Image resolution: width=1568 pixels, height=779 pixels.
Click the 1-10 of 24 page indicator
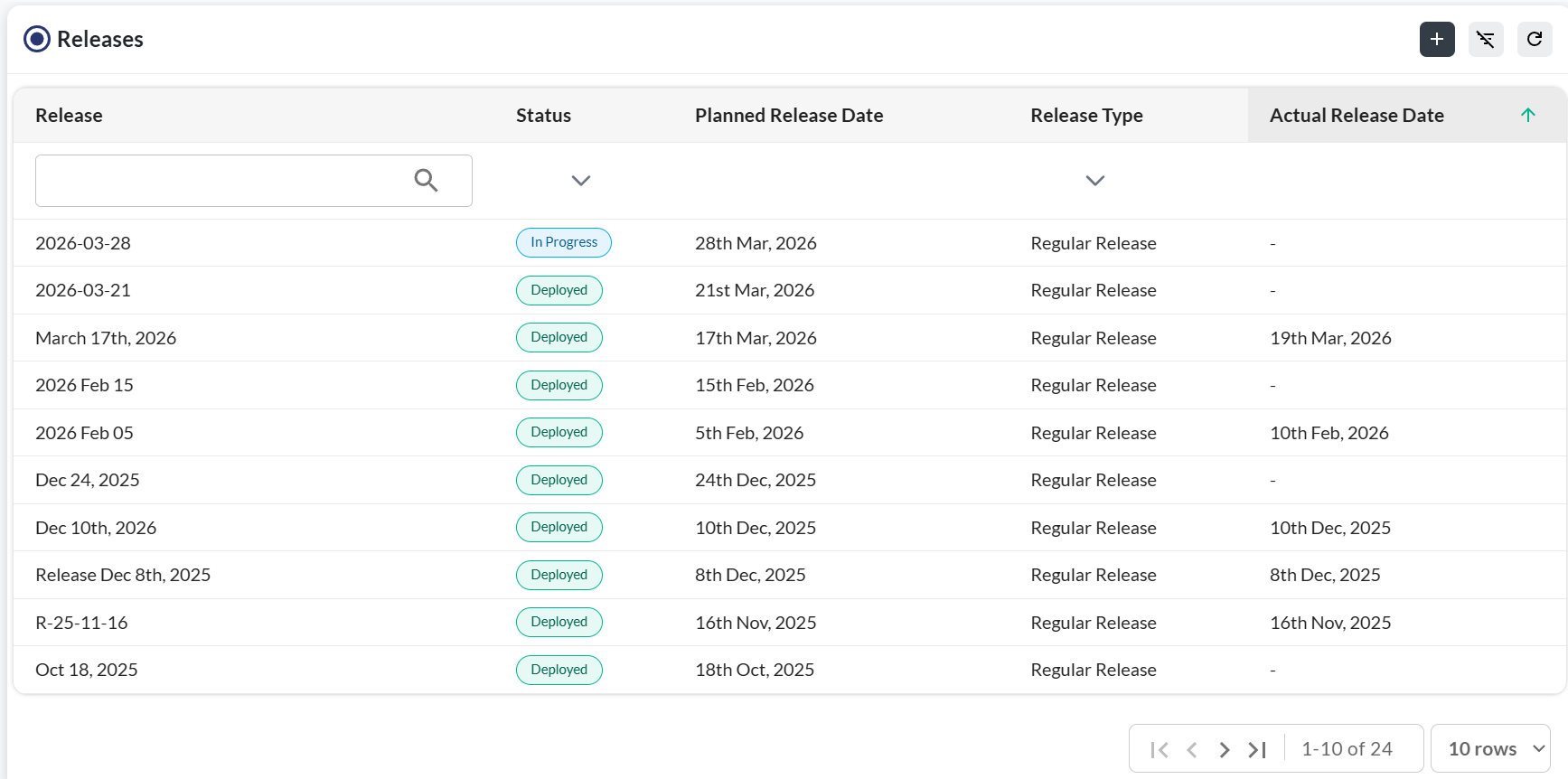pos(1347,749)
